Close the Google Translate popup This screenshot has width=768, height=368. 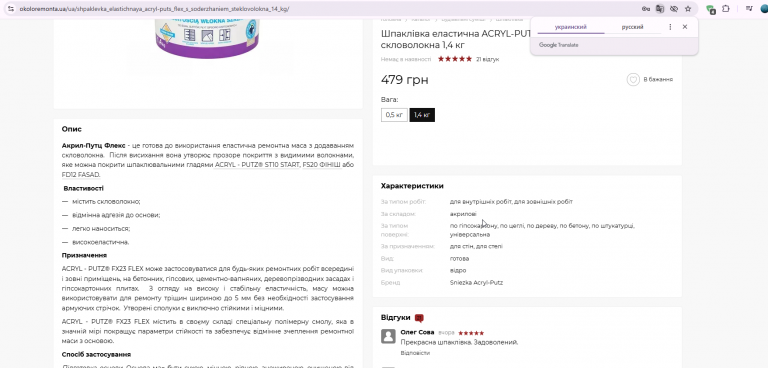tap(685, 27)
